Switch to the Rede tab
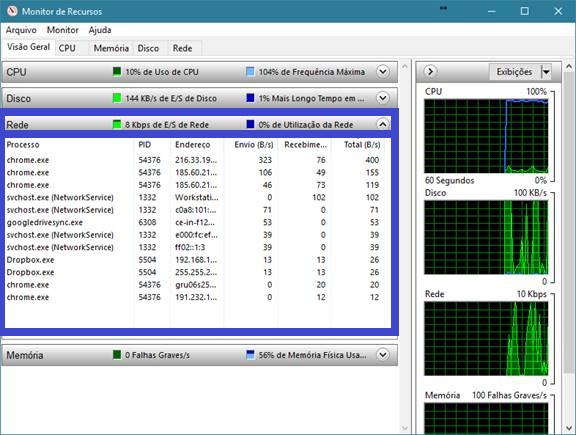Viewport: 576px width, 435px height. (x=183, y=48)
